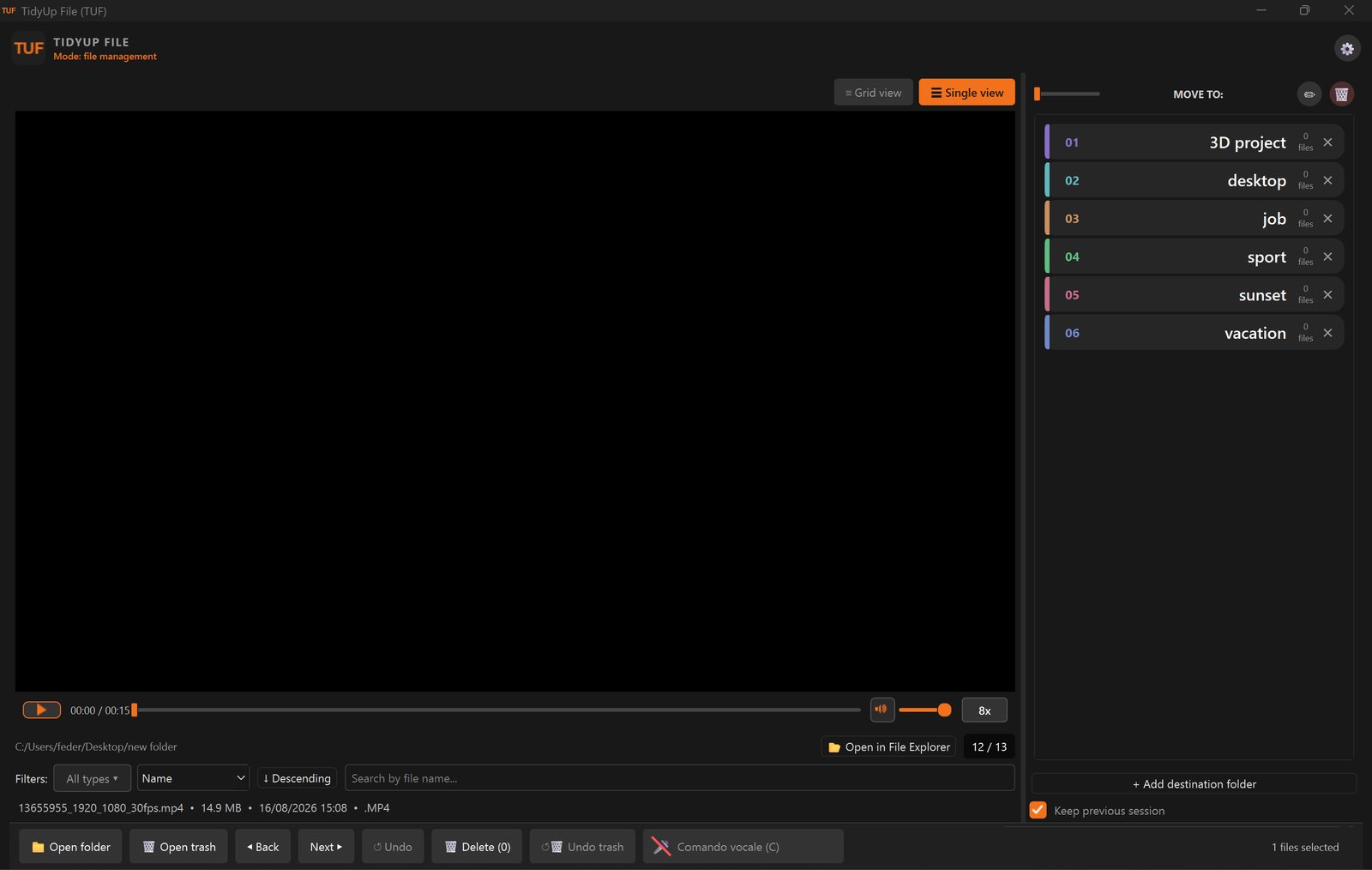The height and width of the screenshot is (870, 1372).
Task: Remove the desktop destination folder
Action: tap(1327, 180)
